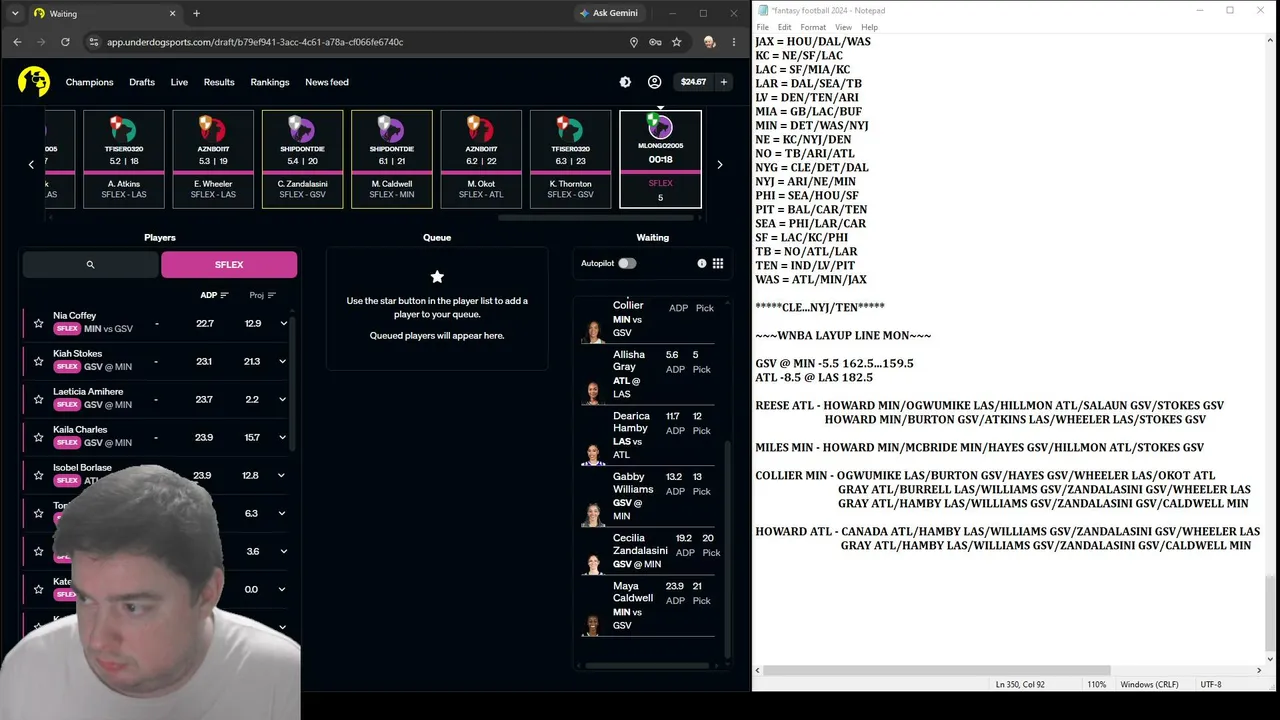Click the MLONGO2005 current pick card

click(x=660, y=159)
